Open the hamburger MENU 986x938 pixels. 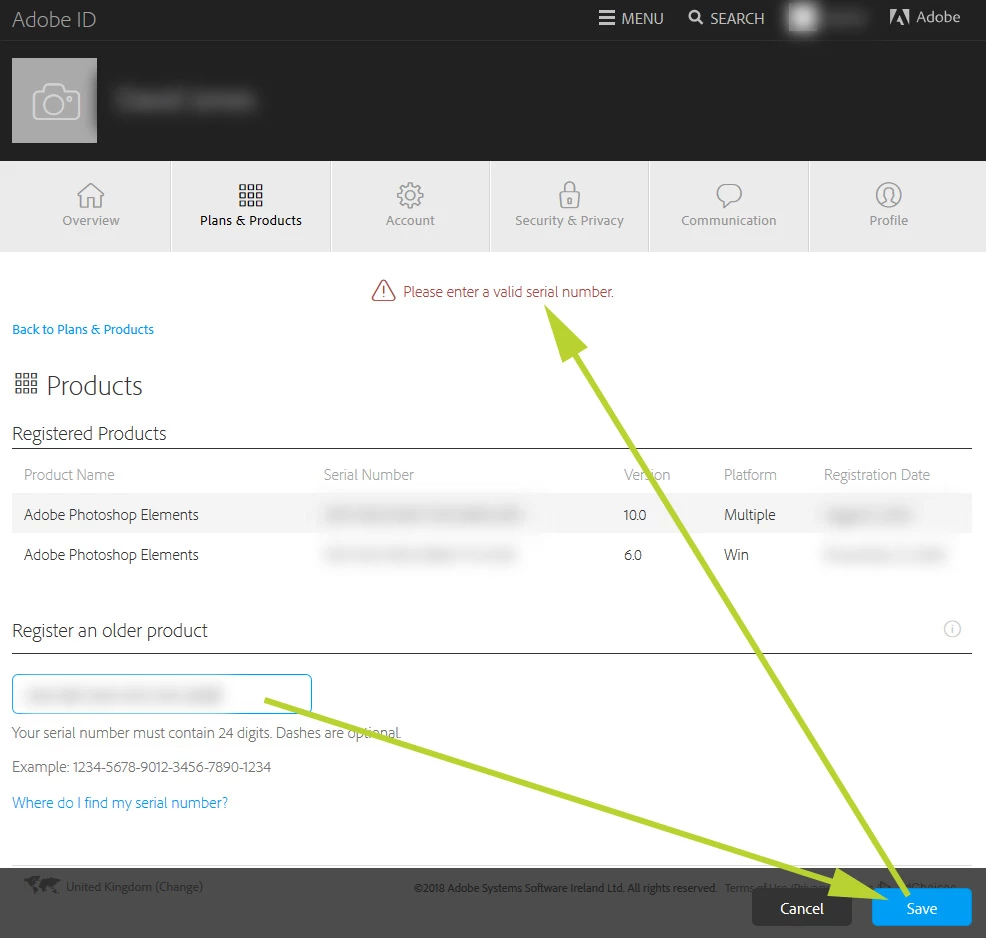[631, 18]
